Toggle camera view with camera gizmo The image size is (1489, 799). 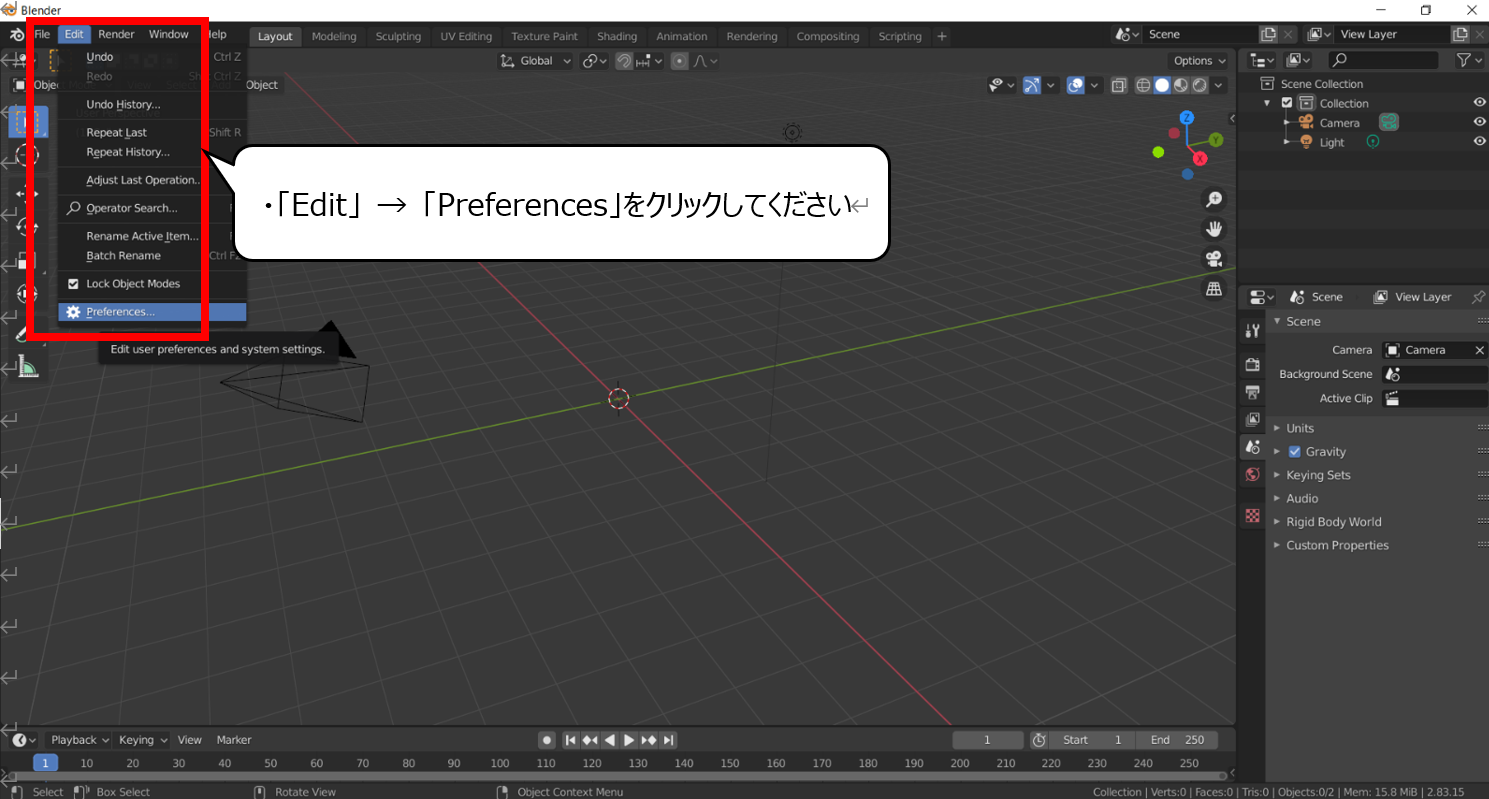tap(1214, 259)
